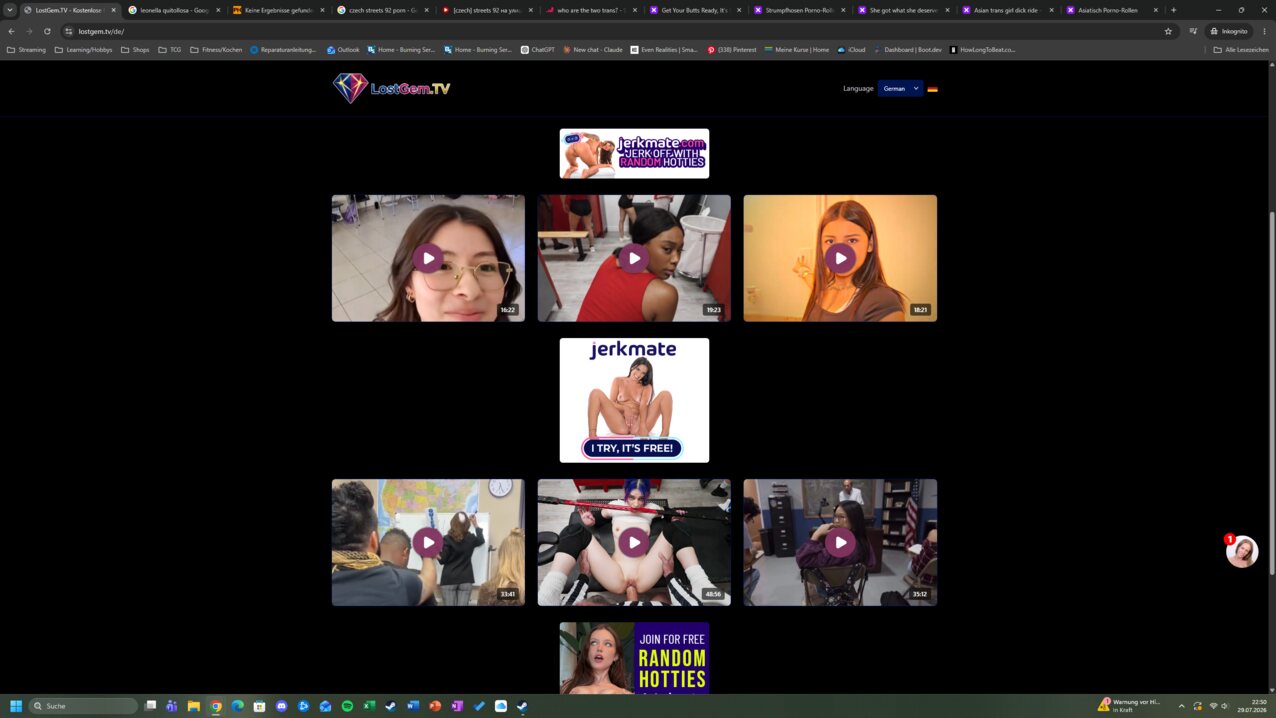Image resolution: width=1276 pixels, height=718 pixels.
Task: Open the ChatGPT bookmark
Action: [538, 49]
